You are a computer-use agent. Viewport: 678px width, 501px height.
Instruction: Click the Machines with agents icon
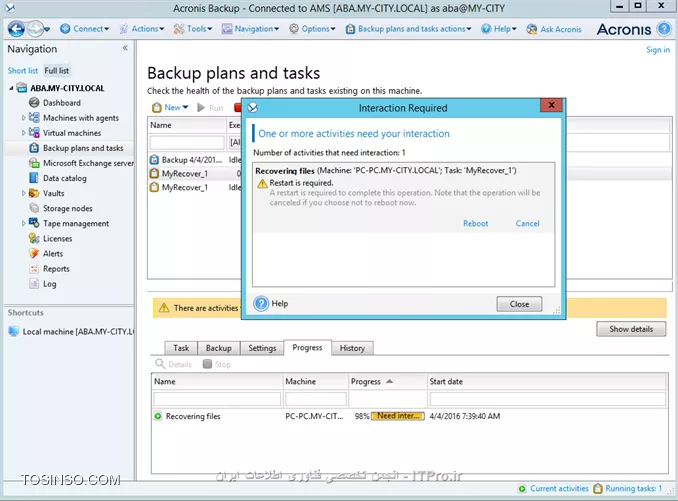34,118
